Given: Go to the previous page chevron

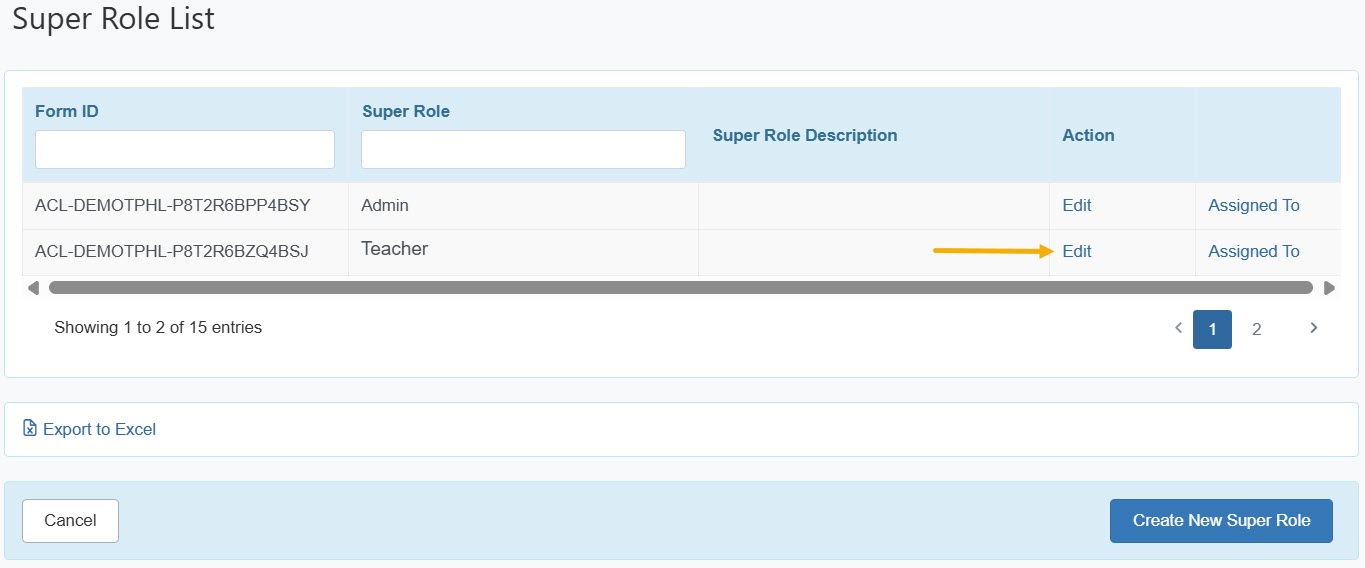Looking at the screenshot, I should point(1178,328).
